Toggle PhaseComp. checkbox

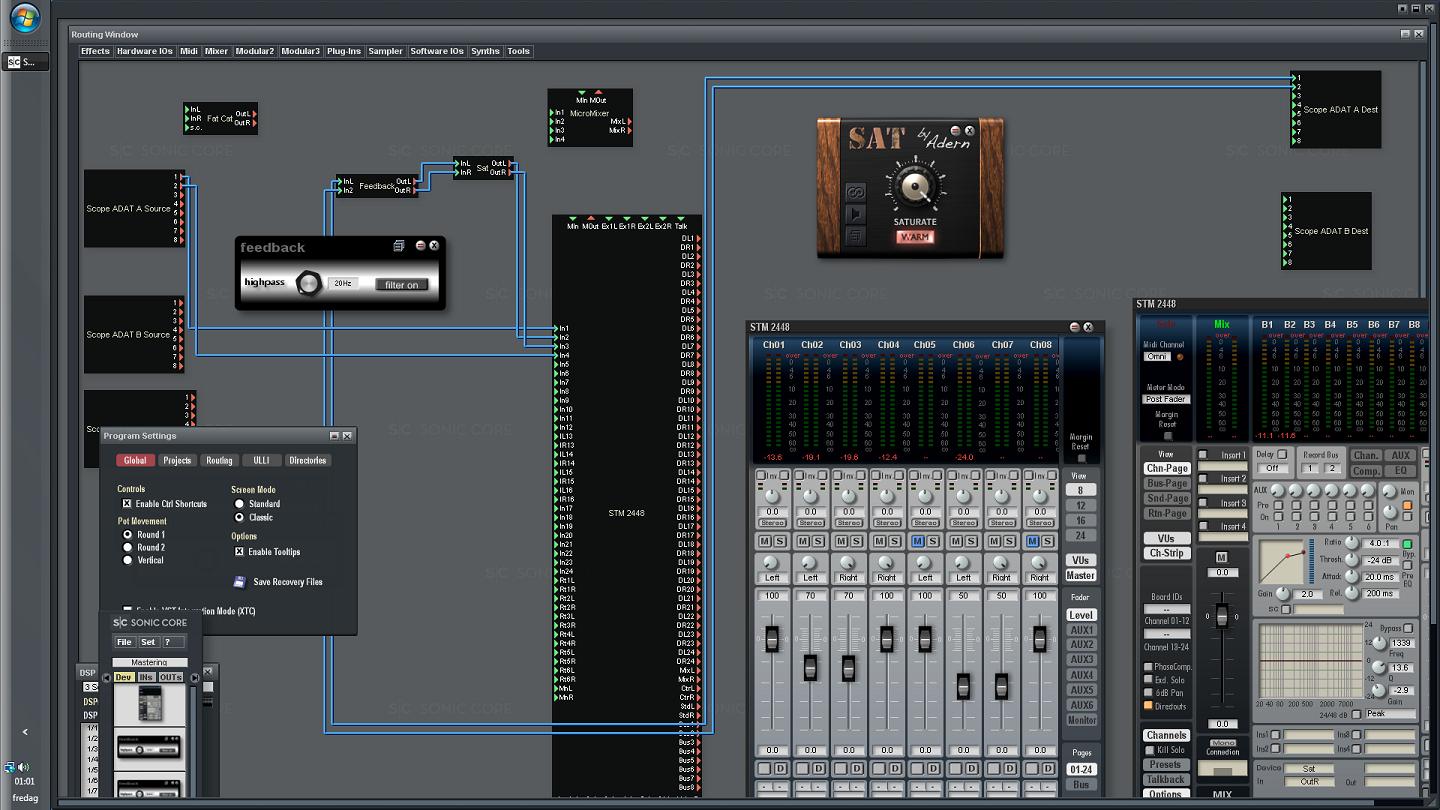pyautogui.click(x=1148, y=667)
